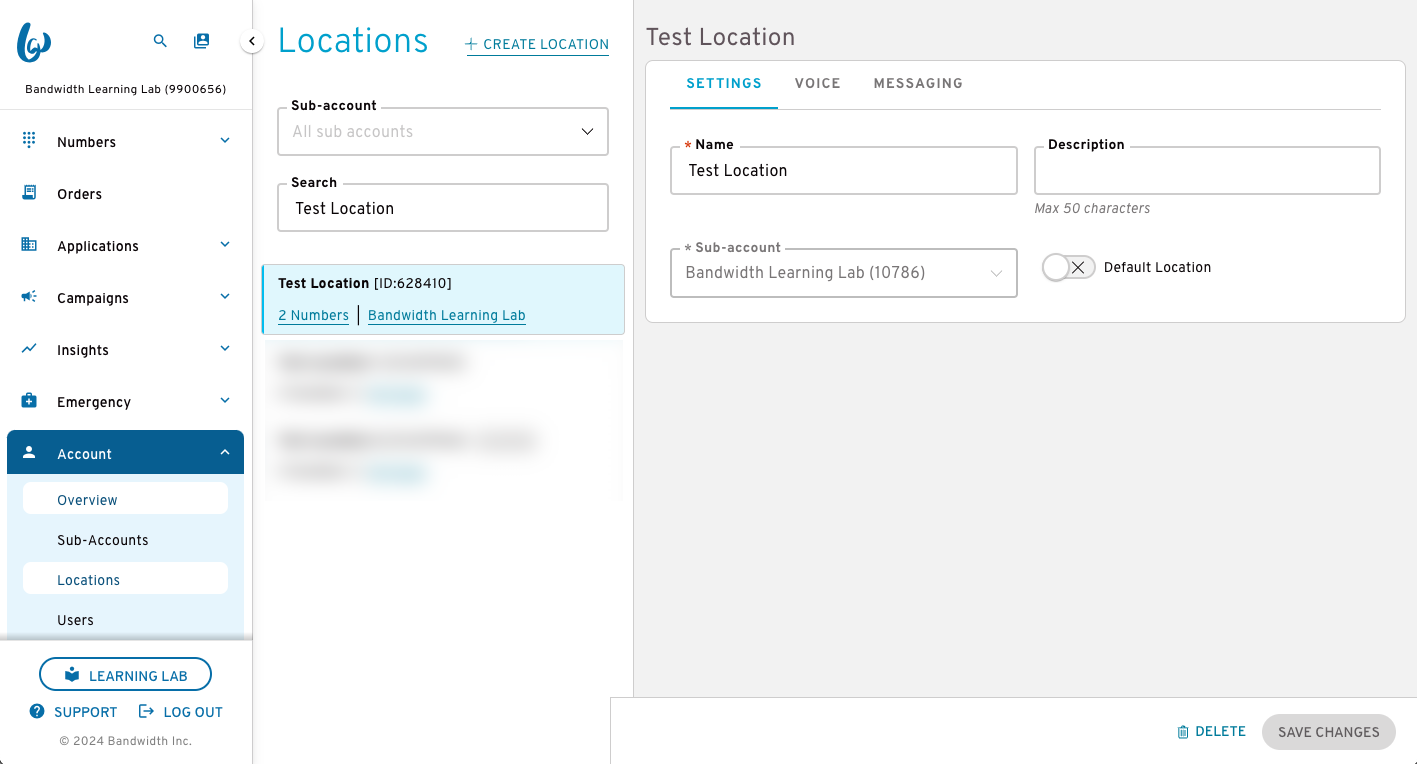Expand the Insights menu chevron
The image size is (1417, 764).
[x=225, y=349]
